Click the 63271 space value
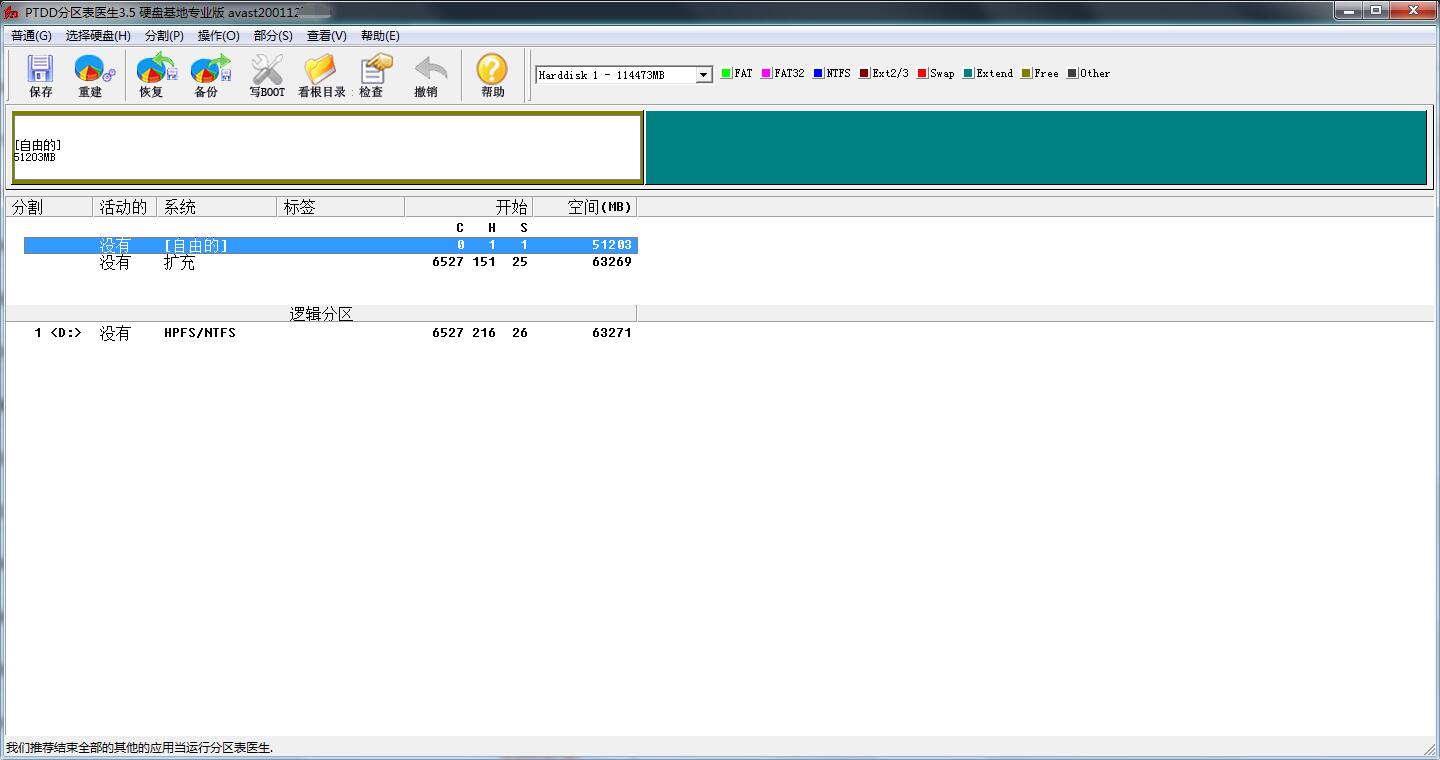This screenshot has height=760, width=1440. pyautogui.click(x=612, y=333)
